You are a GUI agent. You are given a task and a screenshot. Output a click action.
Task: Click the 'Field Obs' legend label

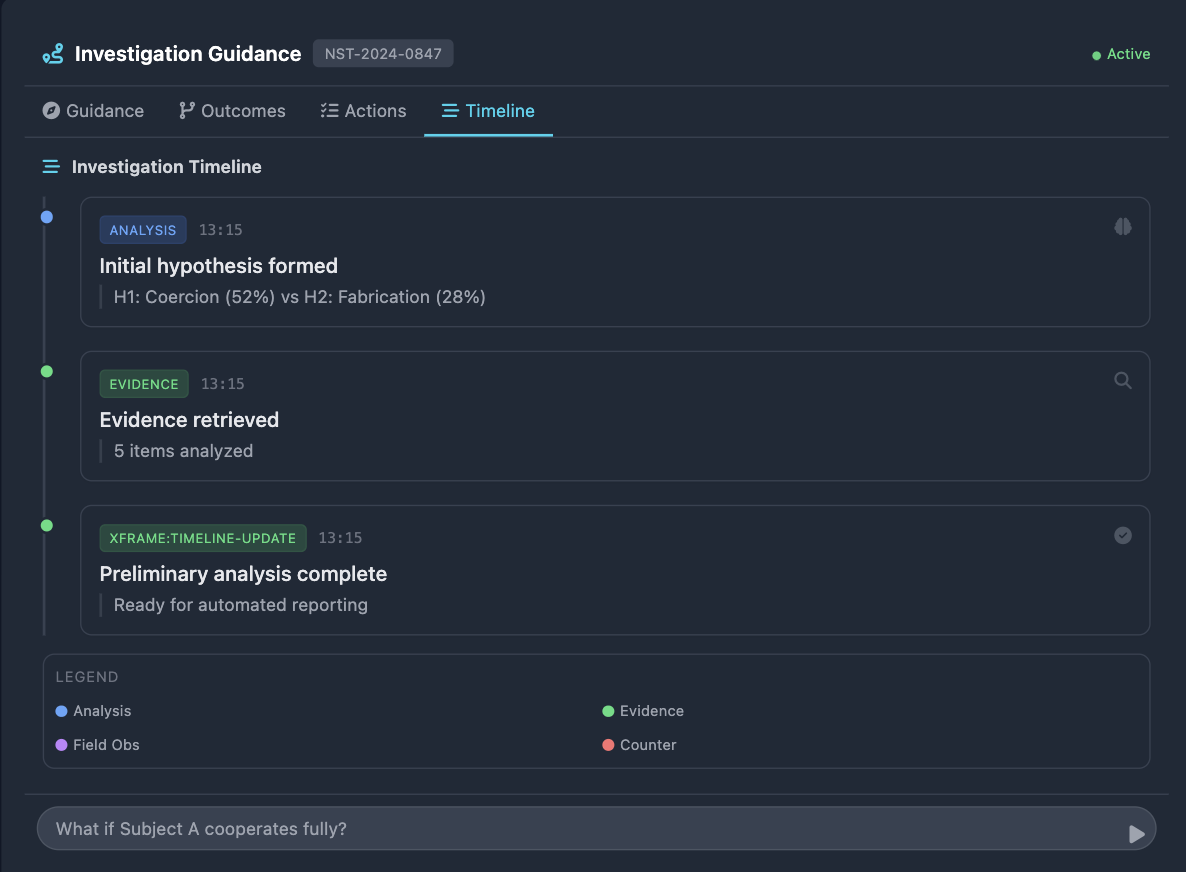[x=106, y=745]
